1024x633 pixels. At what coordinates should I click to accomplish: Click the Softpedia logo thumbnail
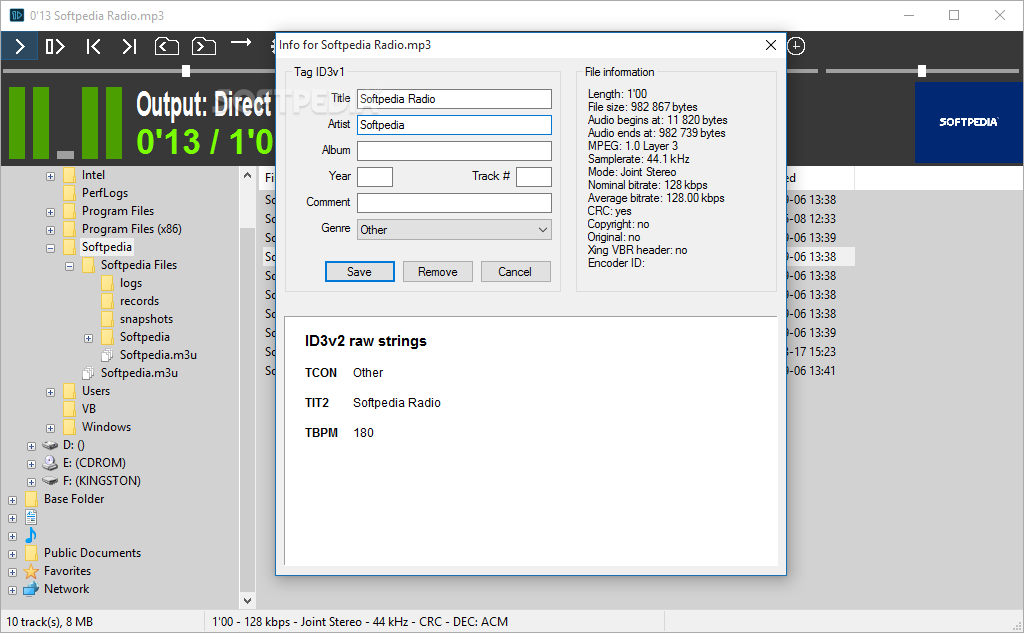coord(968,122)
